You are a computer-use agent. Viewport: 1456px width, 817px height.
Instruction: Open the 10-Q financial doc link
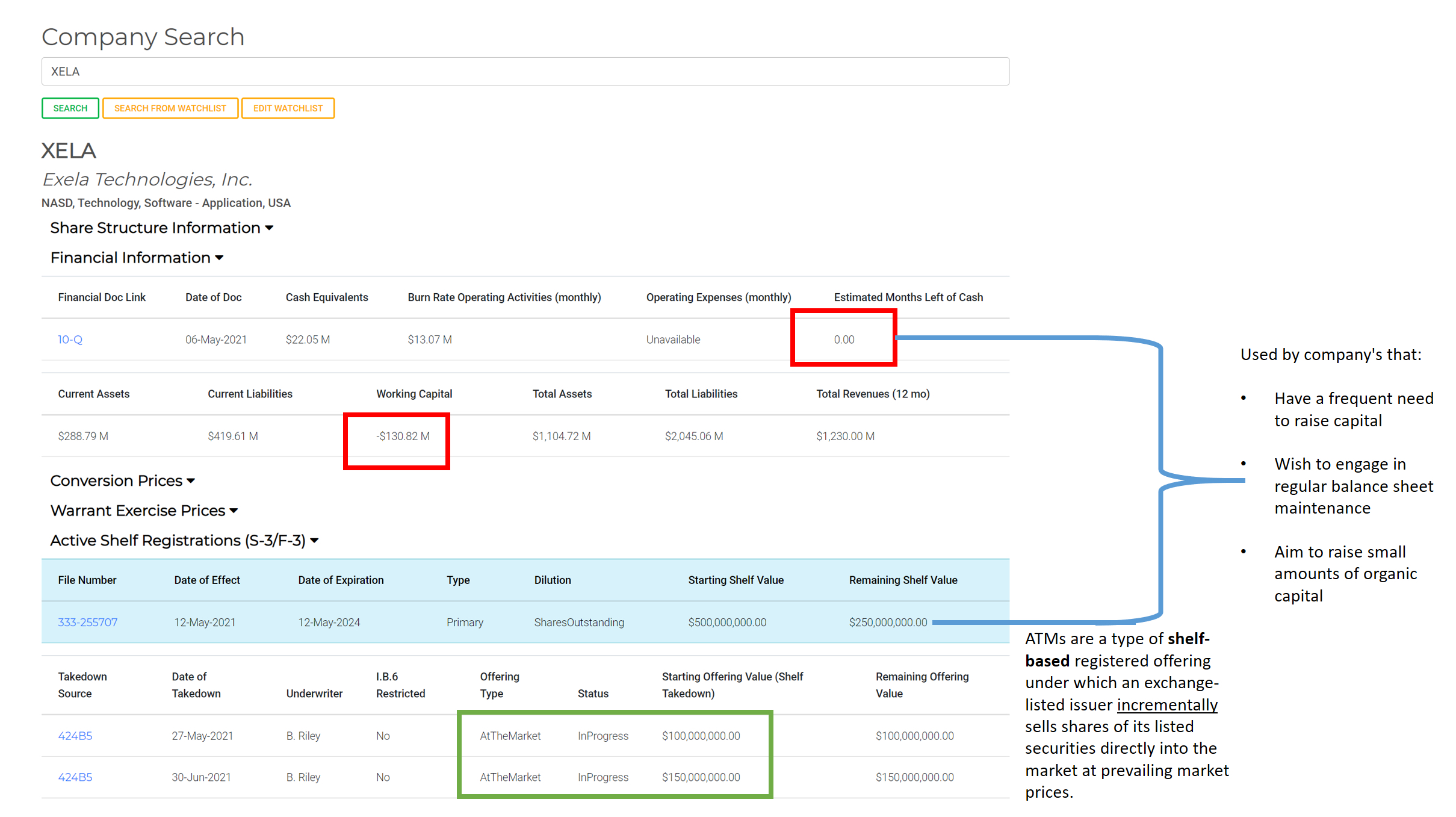pyautogui.click(x=70, y=340)
